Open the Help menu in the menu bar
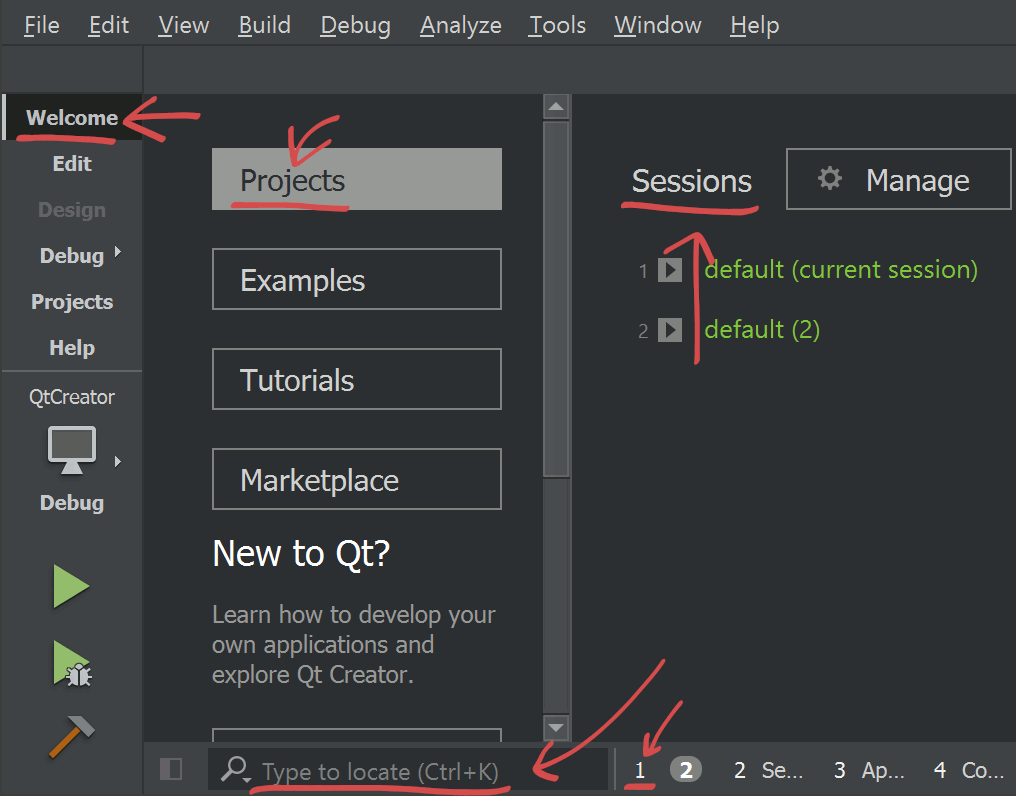This screenshot has width=1016, height=796. 754,25
